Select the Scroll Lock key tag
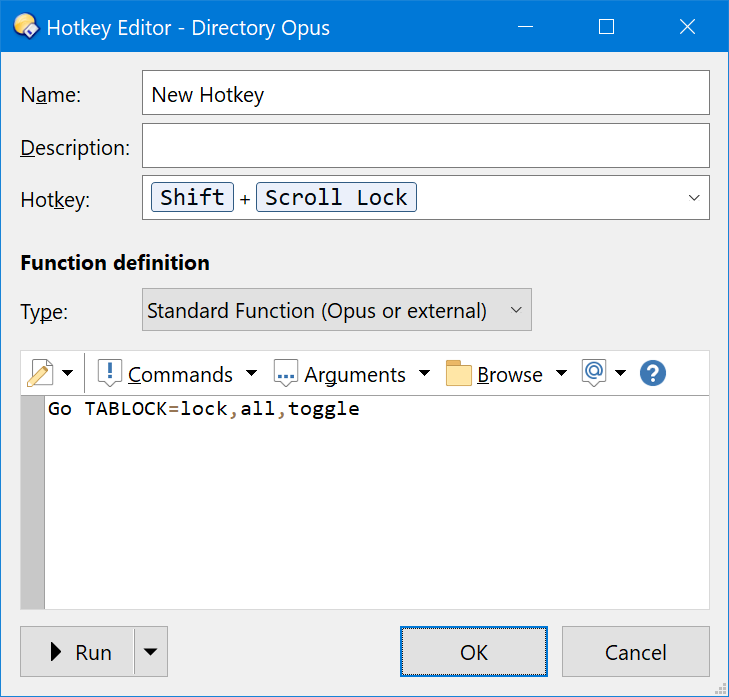The width and height of the screenshot is (729, 697). click(336, 197)
